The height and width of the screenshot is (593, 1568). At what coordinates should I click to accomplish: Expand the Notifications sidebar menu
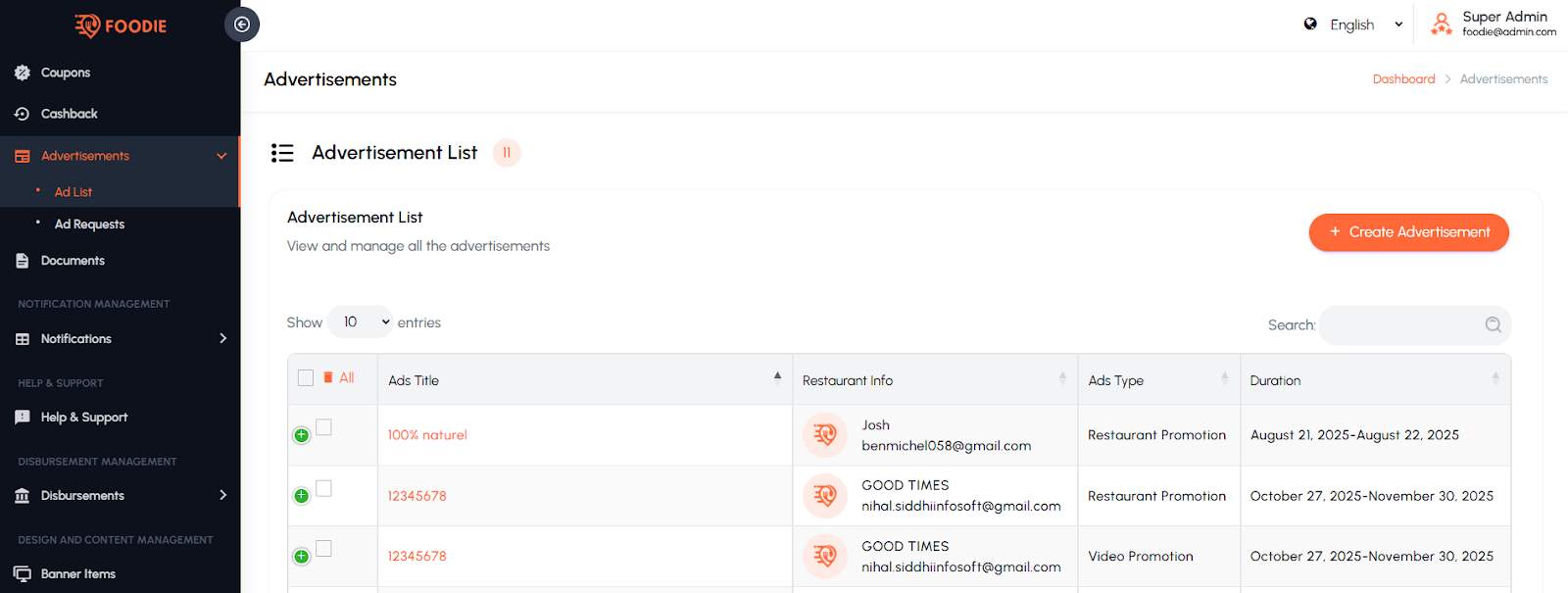coord(120,339)
